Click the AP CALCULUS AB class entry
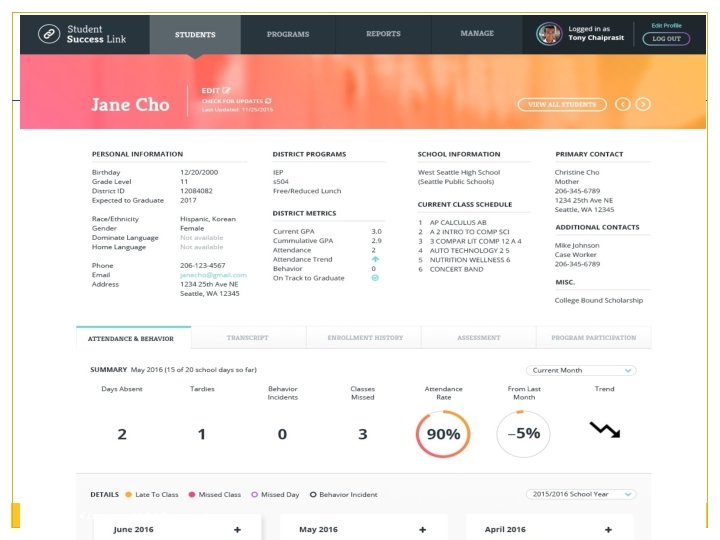720x540 pixels. coord(458,222)
